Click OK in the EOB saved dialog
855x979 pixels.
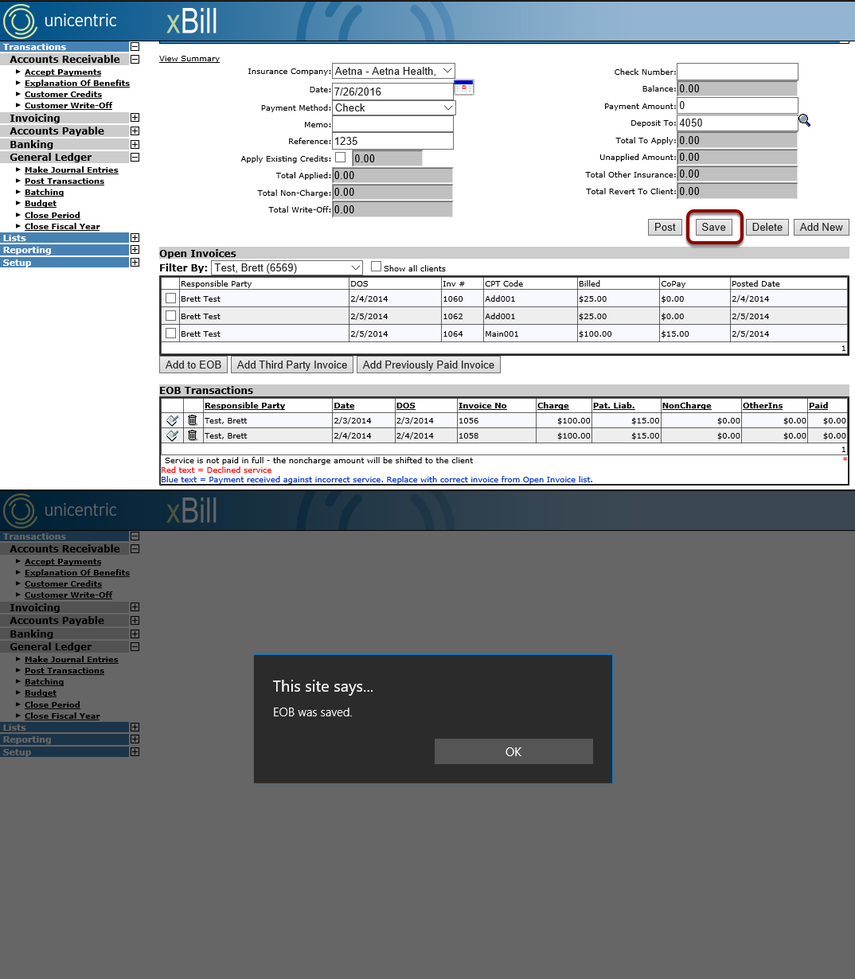click(513, 751)
